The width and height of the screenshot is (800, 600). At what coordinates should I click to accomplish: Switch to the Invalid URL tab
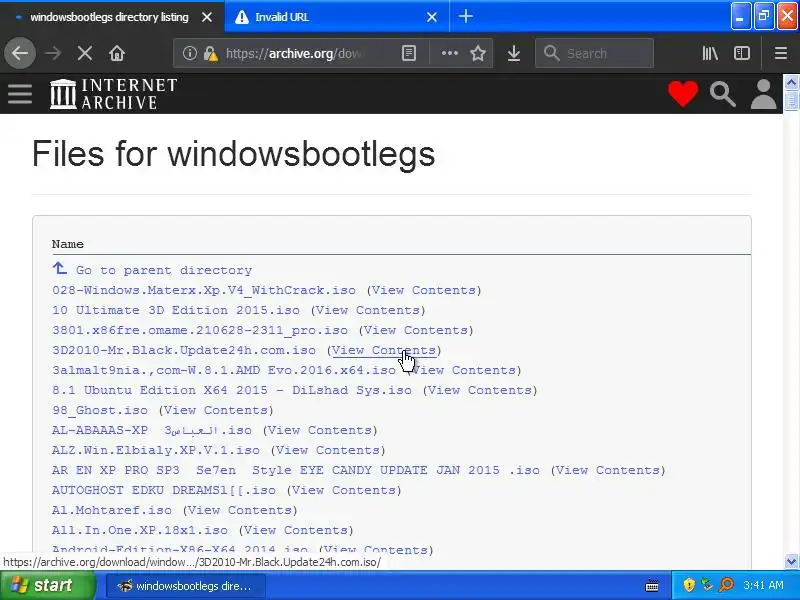[337, 17]
